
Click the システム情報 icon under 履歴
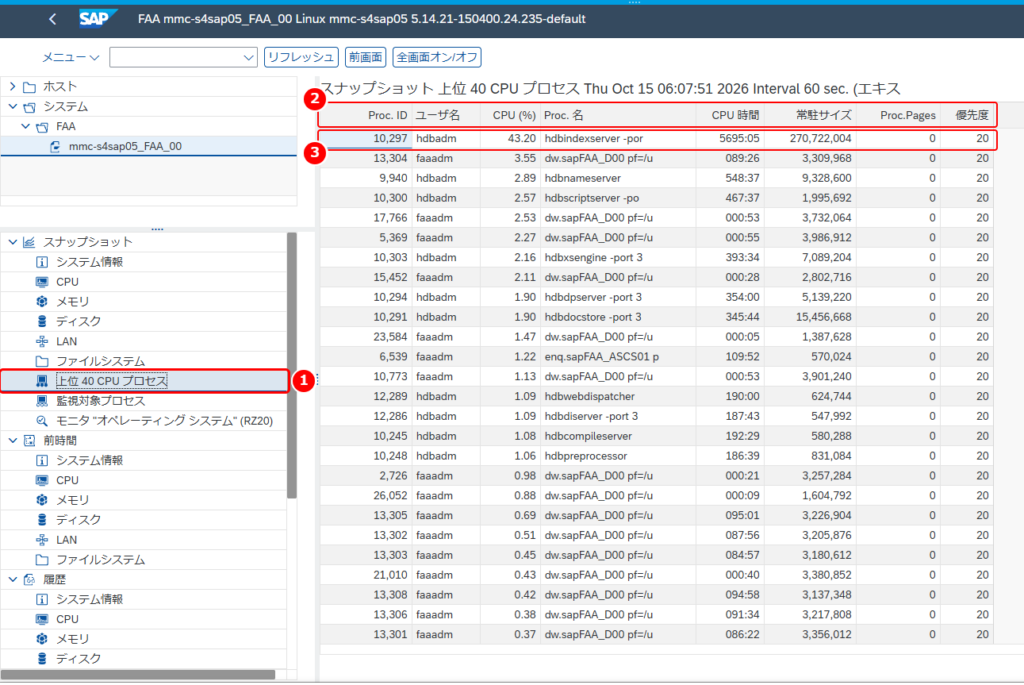coord(42,599)
